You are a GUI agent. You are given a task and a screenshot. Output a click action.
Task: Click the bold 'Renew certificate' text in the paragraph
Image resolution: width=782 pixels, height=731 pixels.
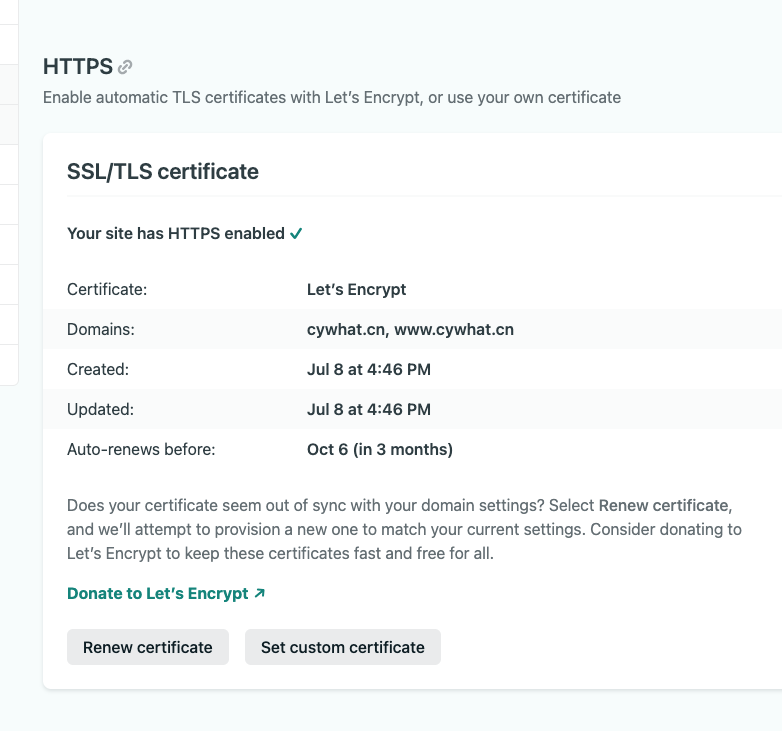pyautogui.click(x=664, y=505)
